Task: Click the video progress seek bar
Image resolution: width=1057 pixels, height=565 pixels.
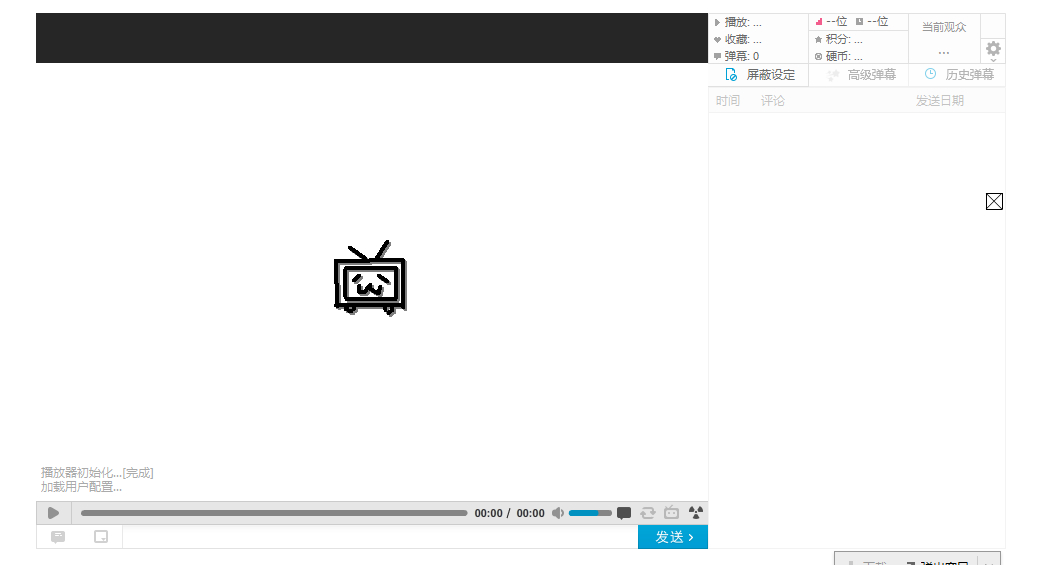Action: pos(274,513)
